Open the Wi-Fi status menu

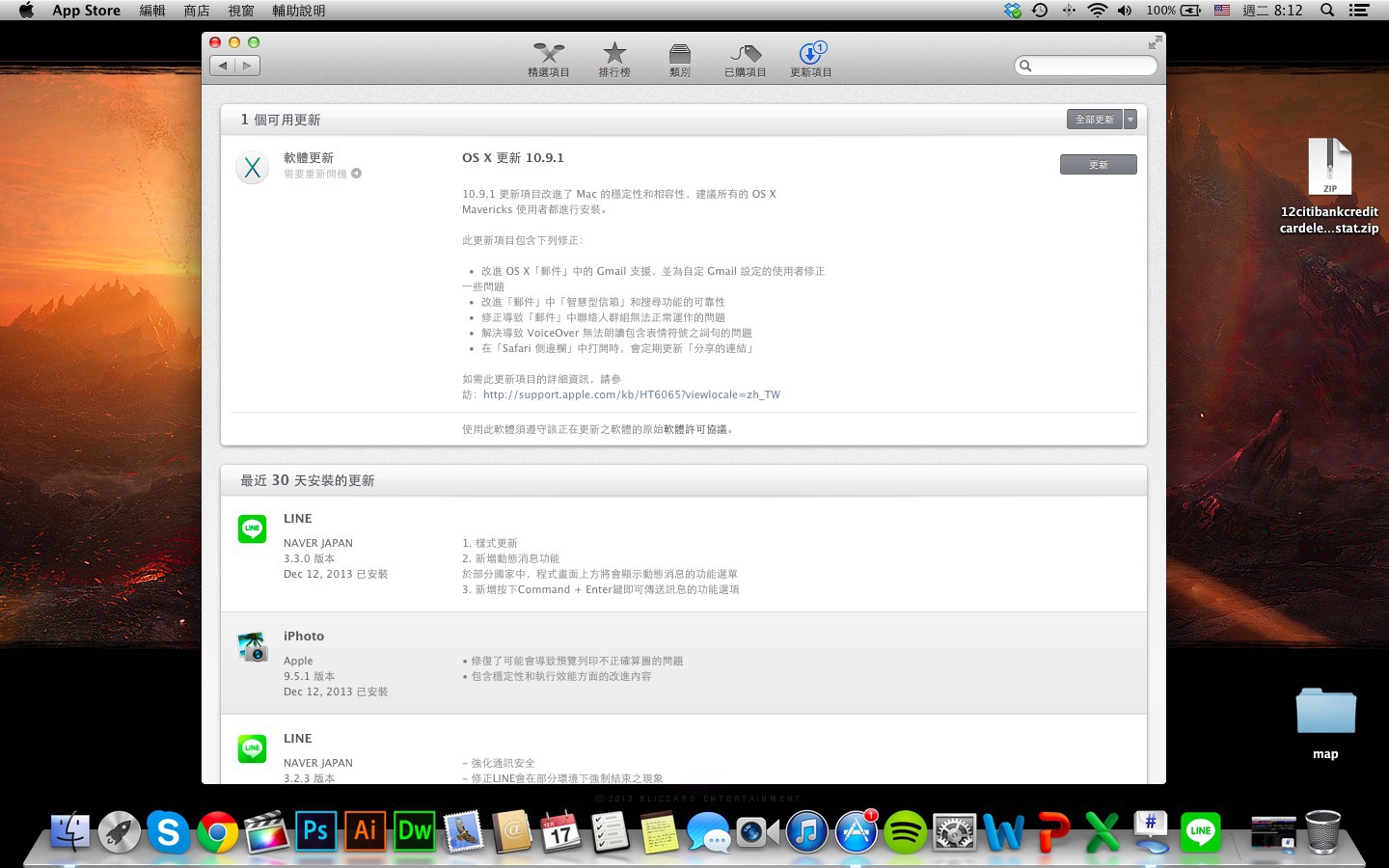1097,11
